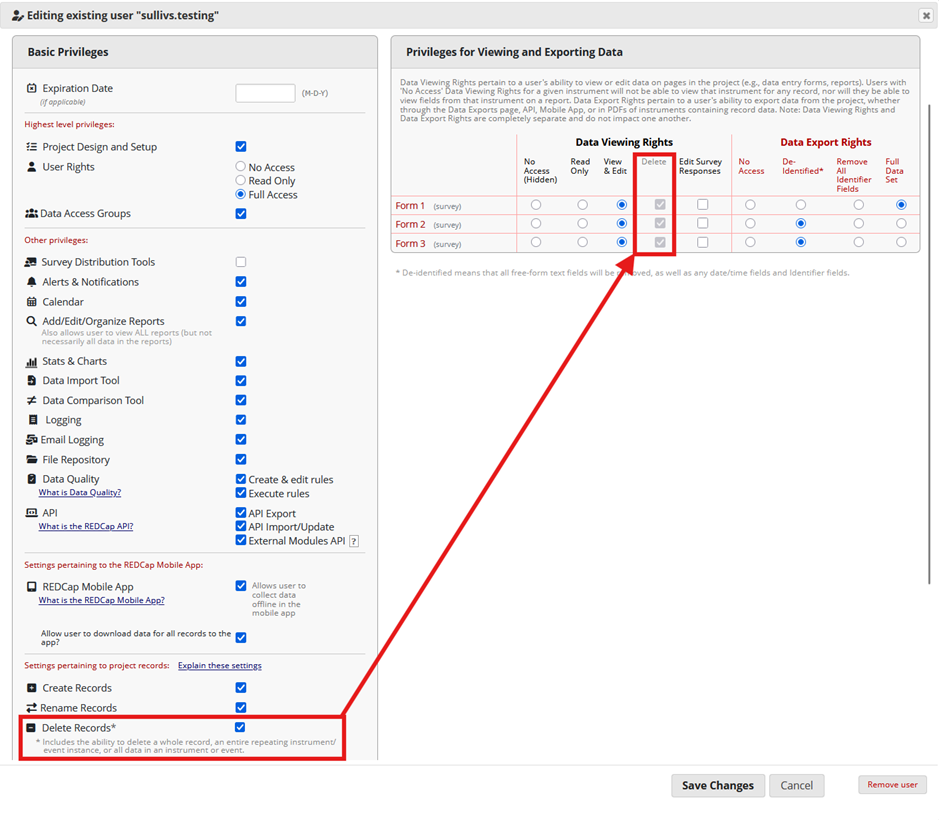This screenshot has height=820, width=939.
Task: Open What is the REDCap Mobile App? link
Action: pyautogui.click(x=101, y=600)
